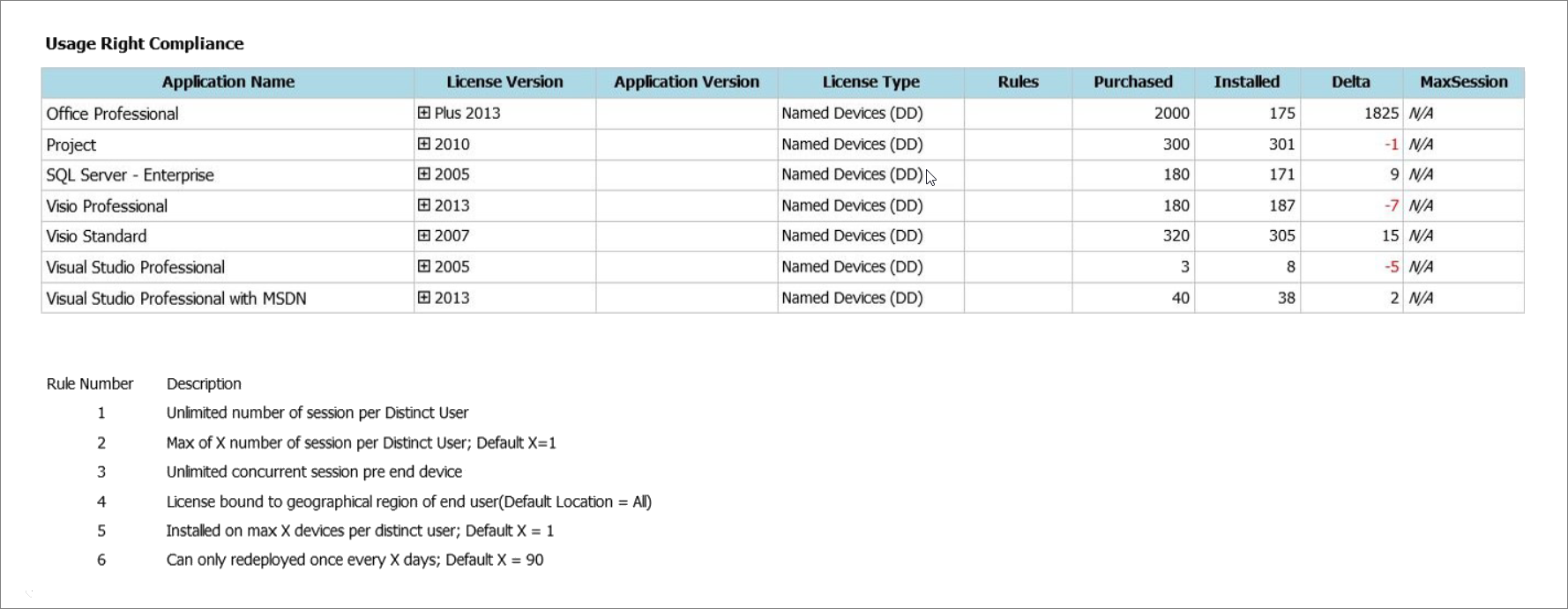Viewport: 1568px width, 609px height.
Task: Click Named Devices (DD) in Visio Standard row
Action: point(852,235)
